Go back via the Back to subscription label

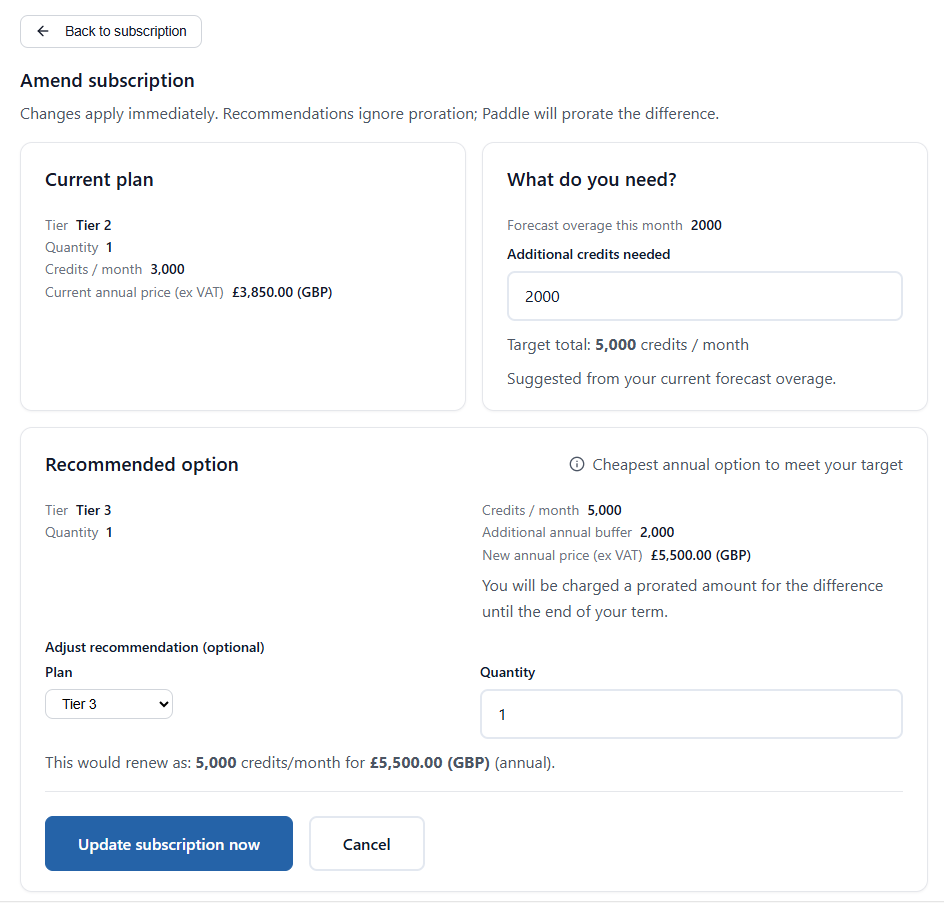pyautogui.click(x=126, y=31)
